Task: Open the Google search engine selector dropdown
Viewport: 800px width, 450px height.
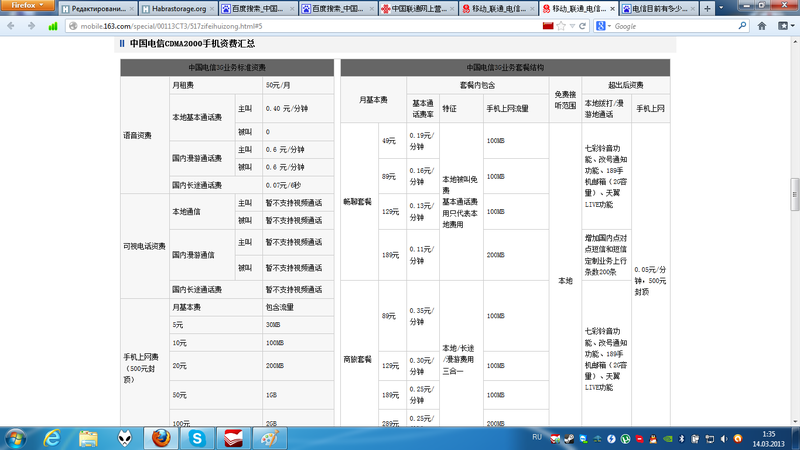Action: pos(603,26)
